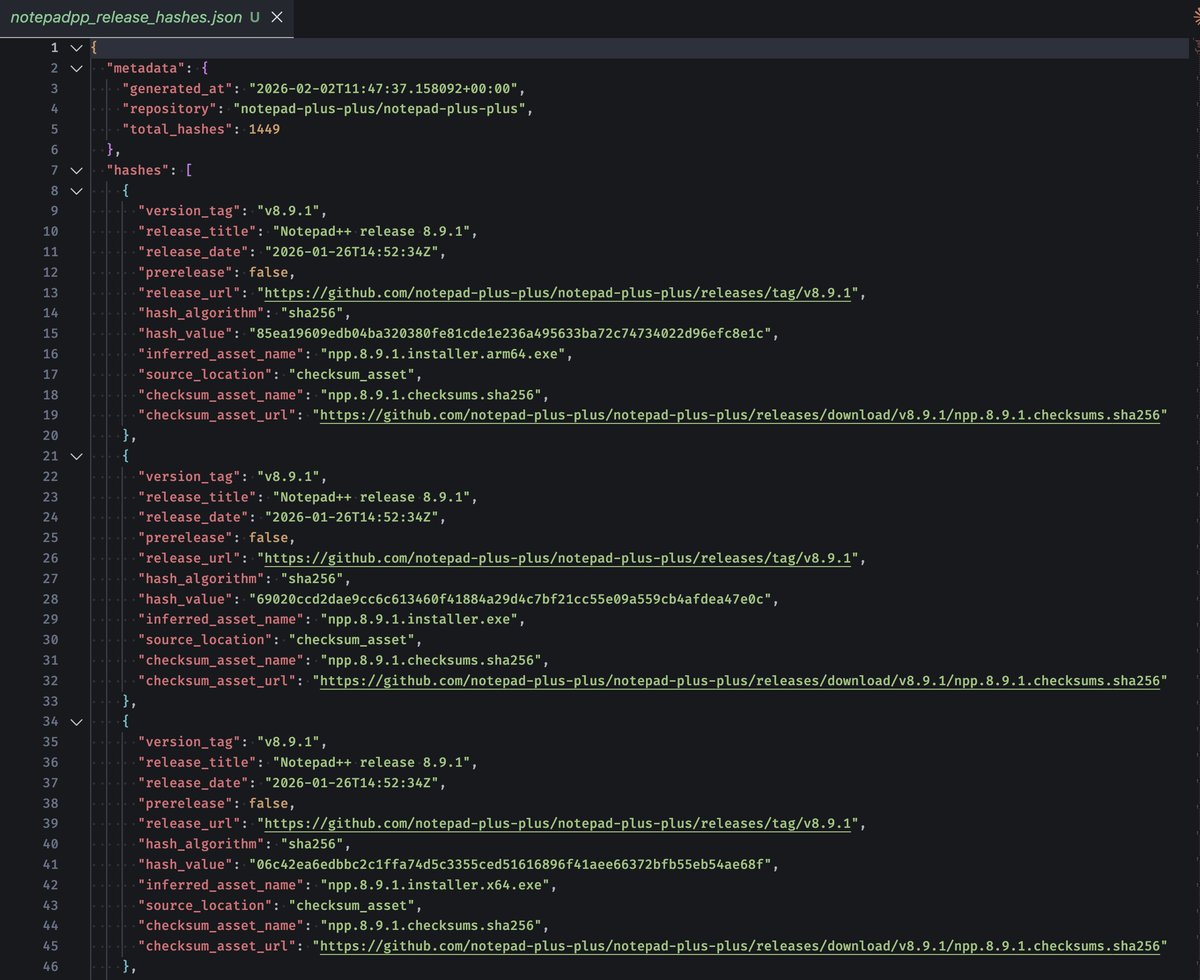Image resolution: width=1200 pixels, height=980 pixels.
Task: Fold the object starting on line 21
Action: click(x=77, y=456)
